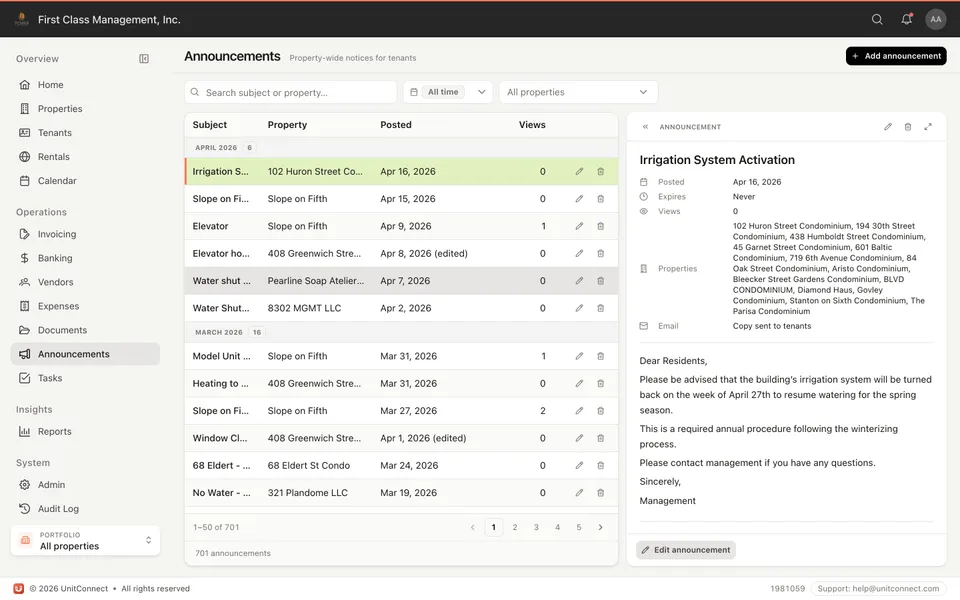Edit the Model Unit announcement row
Viewport: 960px width, 600px height.
coord(579,356)
